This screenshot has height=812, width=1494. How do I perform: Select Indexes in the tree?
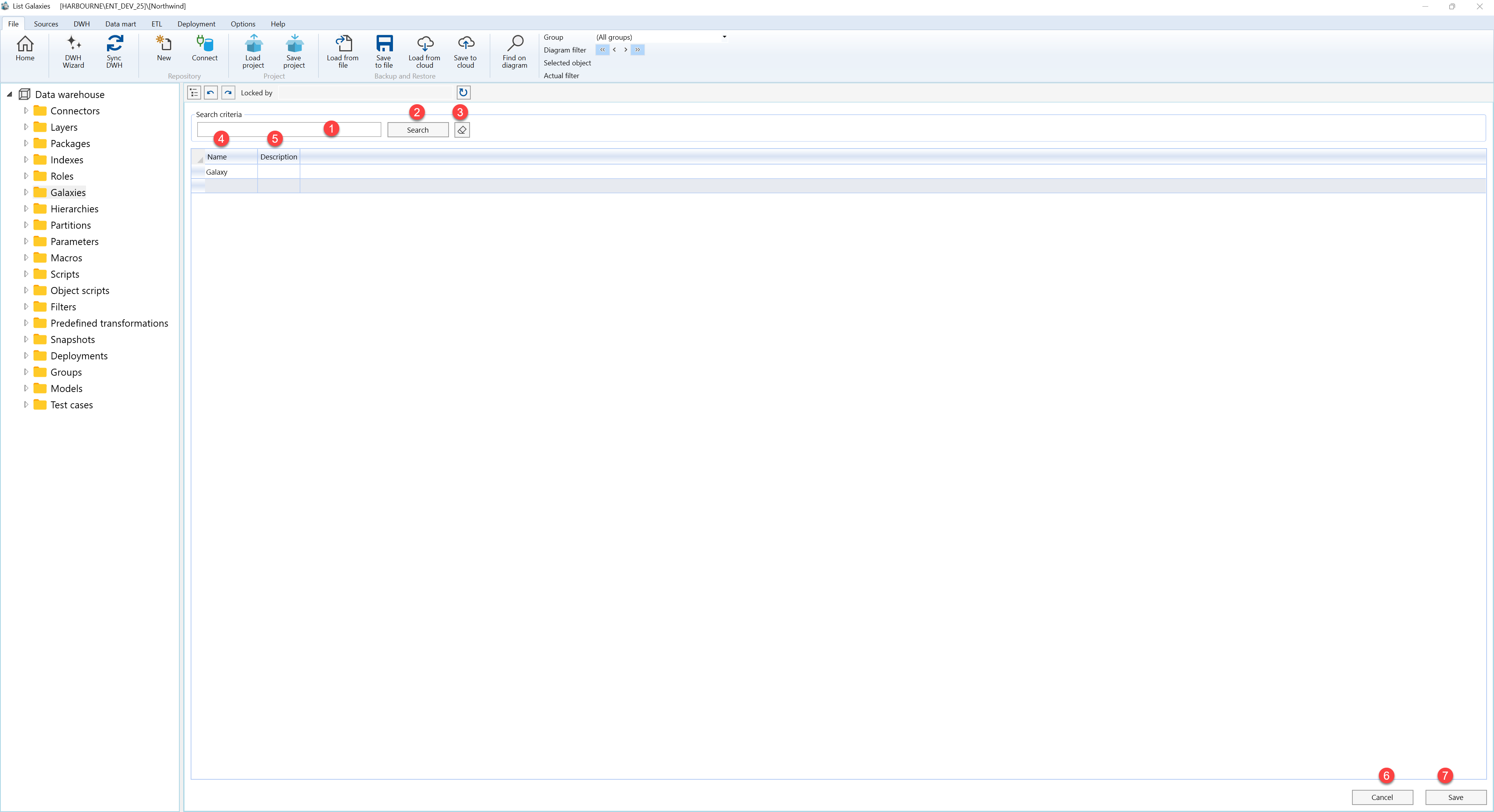pos(67,159)
